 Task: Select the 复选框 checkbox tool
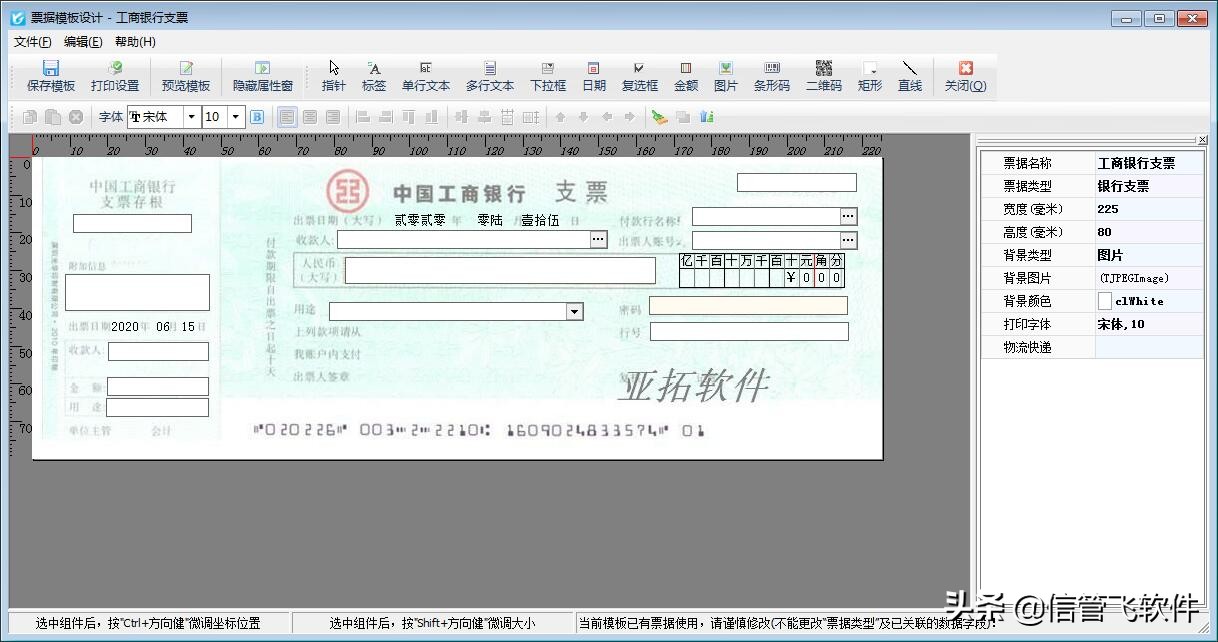pyautogui.click(x=639, y=76)
